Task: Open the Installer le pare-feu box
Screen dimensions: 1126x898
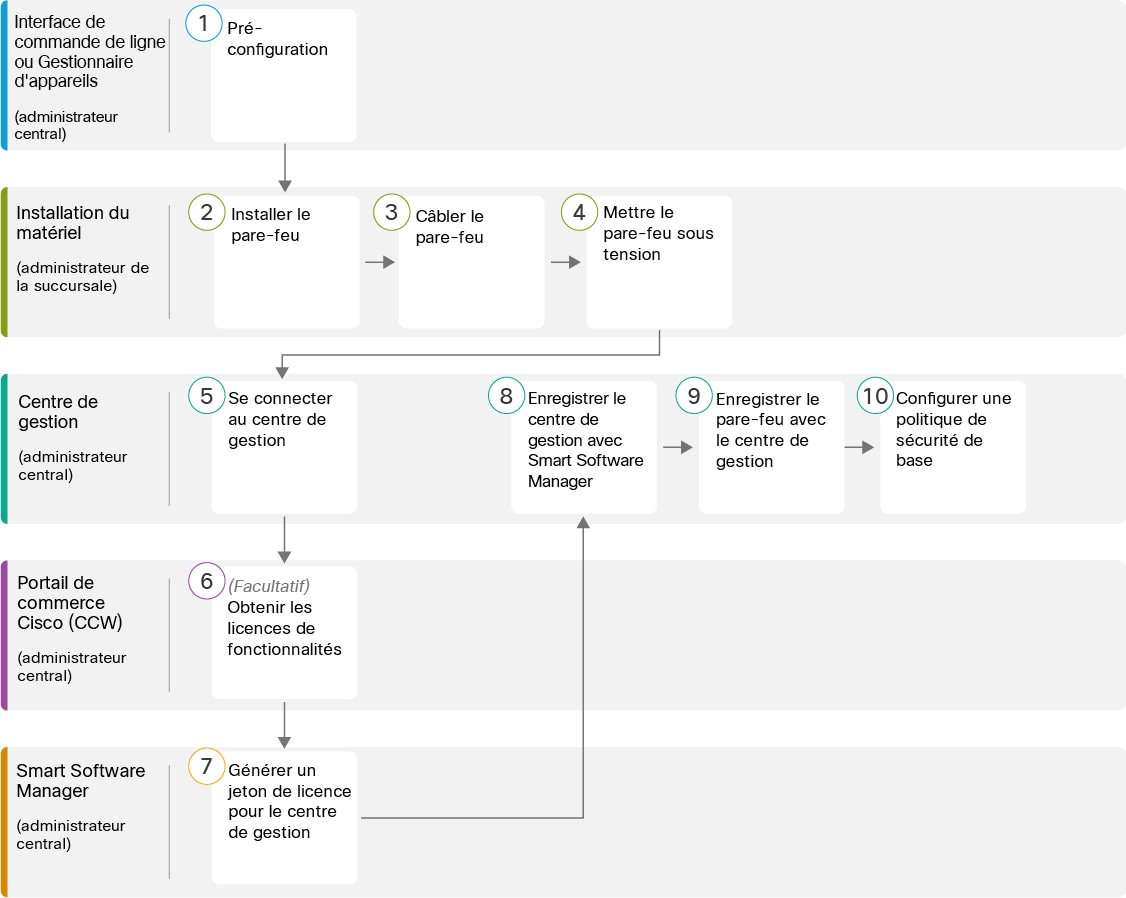Action: coord(287,262)
